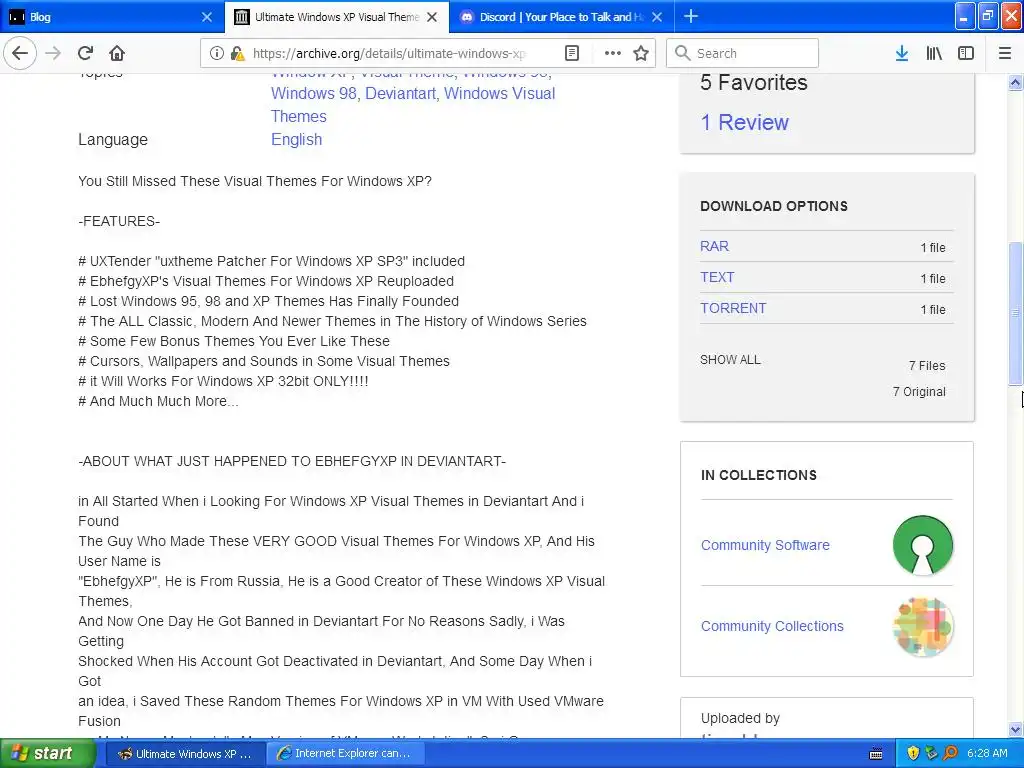Open the Deviantart topic link
This screenshot has height=768, width=1024.
tap(400, 93)
